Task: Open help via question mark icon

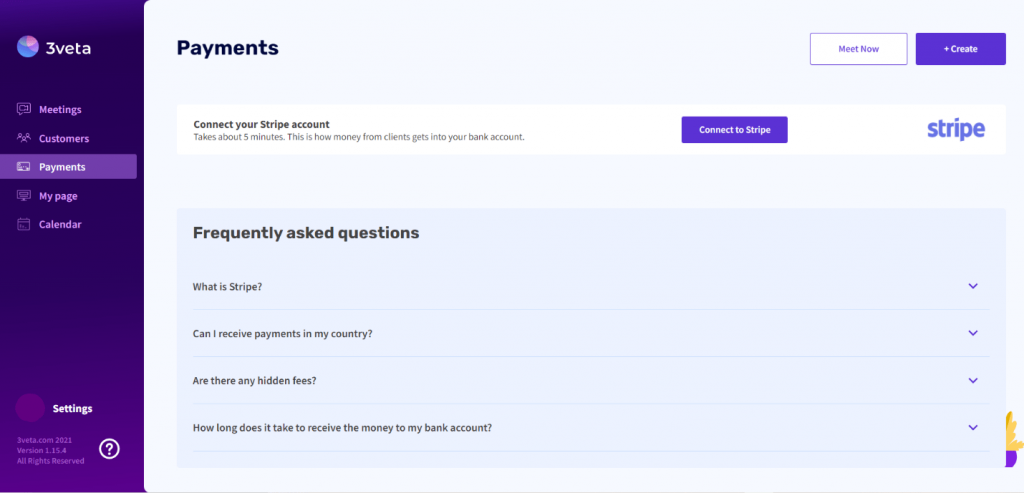Action: tap(110, 449)
